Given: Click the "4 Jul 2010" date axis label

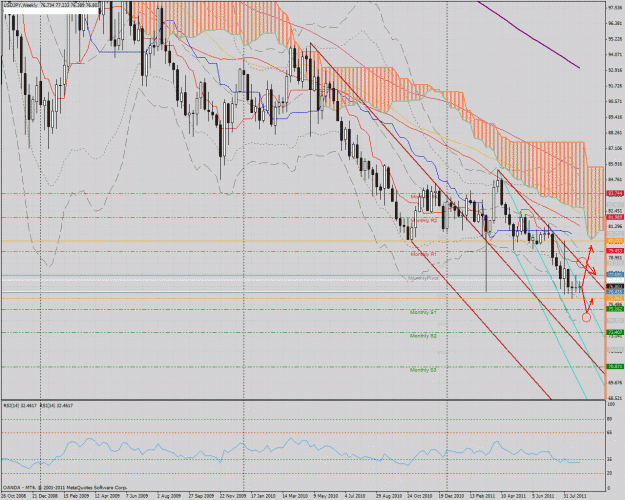Looking at the screenshot, I should (356, 496).
